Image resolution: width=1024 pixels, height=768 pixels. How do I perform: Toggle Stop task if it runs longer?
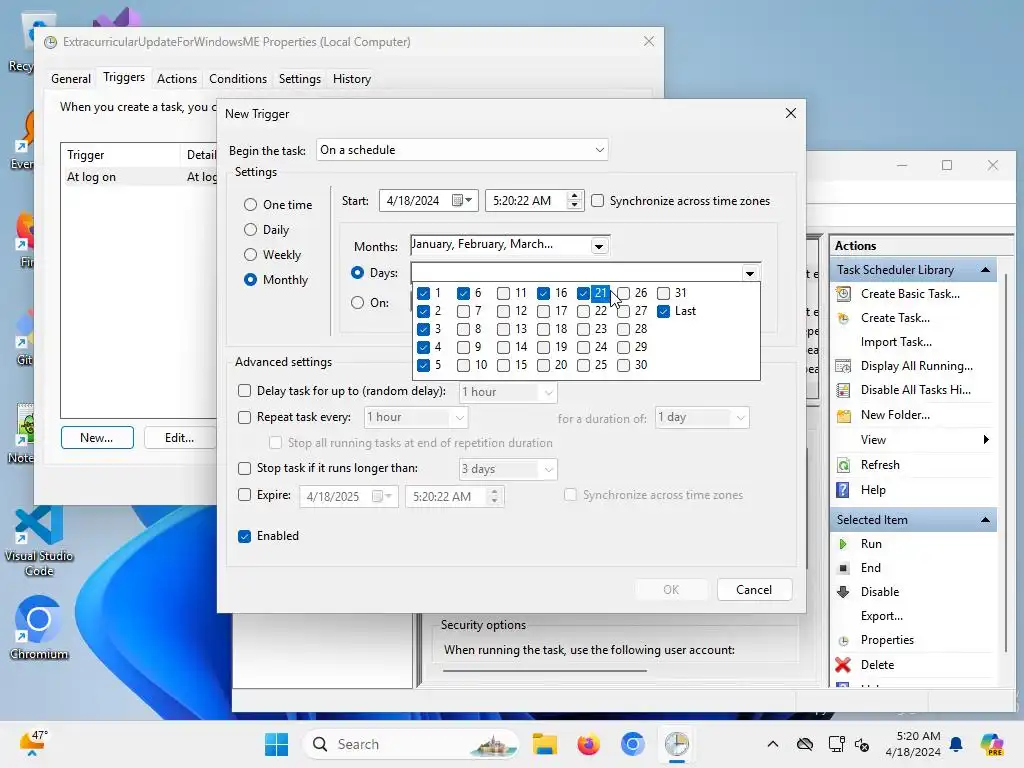click(x=244, y=468)
